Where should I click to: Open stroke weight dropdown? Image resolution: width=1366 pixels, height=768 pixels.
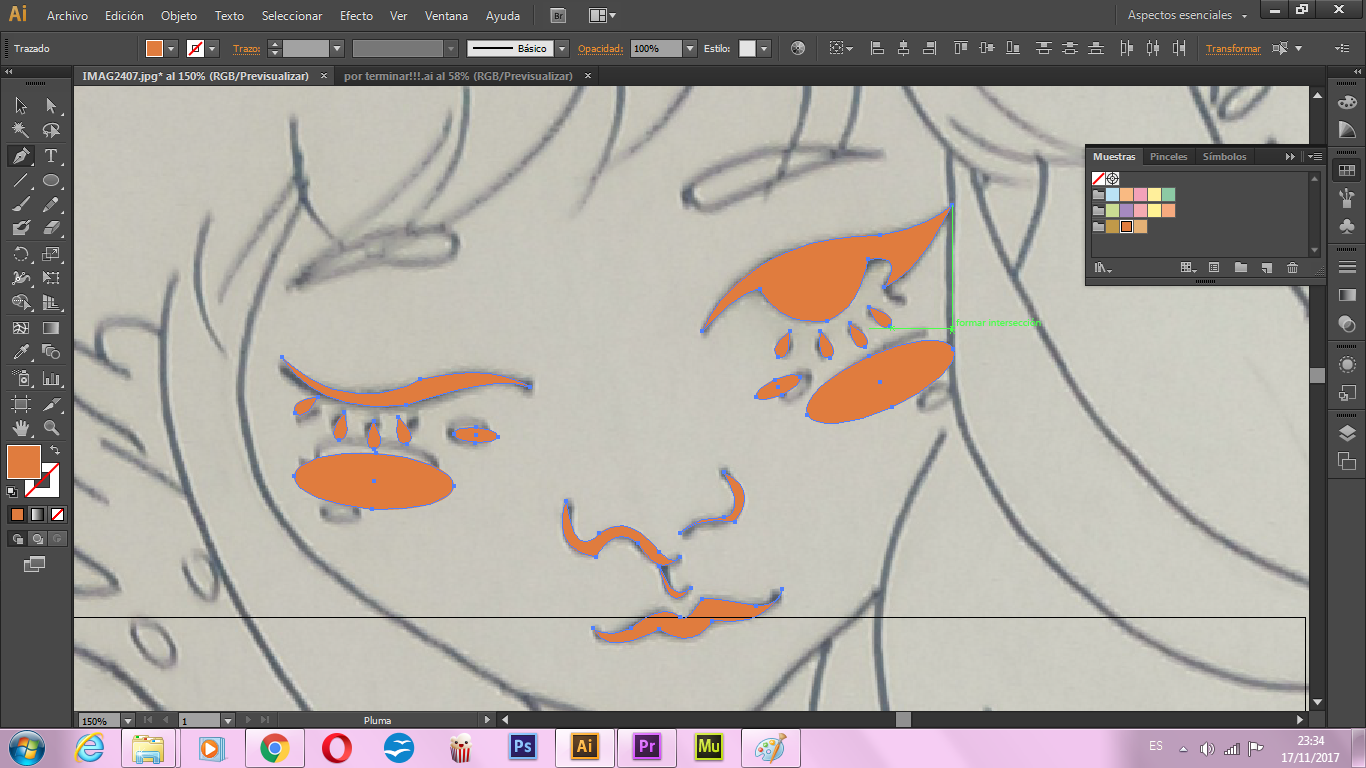(x=337, y=48)
